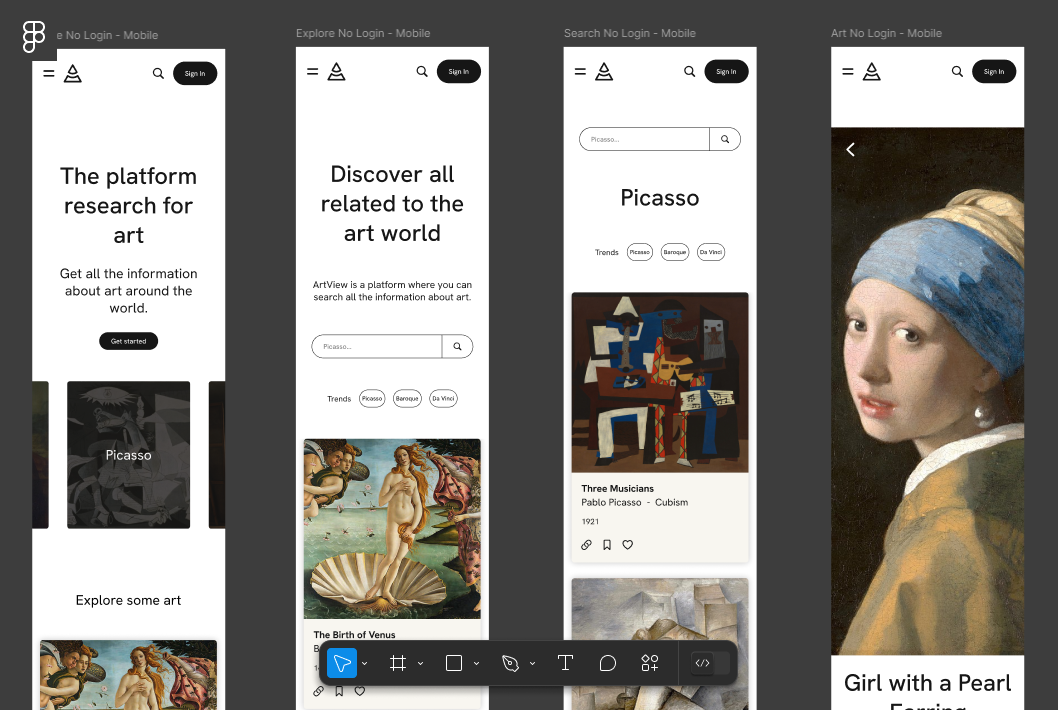The width and height of the screenshot is (1058, 710).
Task: Select the Text tool
Action: point(565,663)
